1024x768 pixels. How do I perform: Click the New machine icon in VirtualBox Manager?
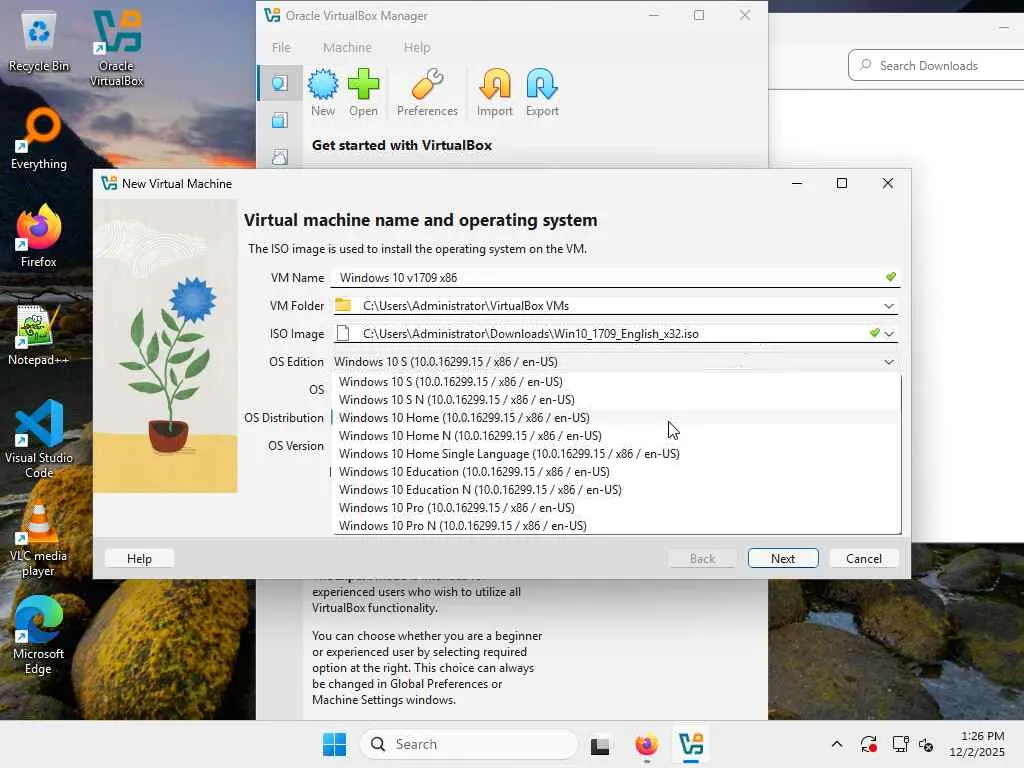click(x=323, y=93)
